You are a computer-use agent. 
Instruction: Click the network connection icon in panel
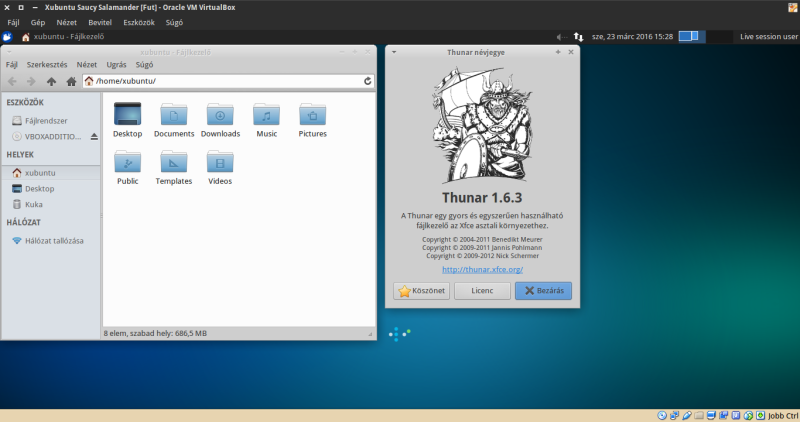click(x=578, y=37)
